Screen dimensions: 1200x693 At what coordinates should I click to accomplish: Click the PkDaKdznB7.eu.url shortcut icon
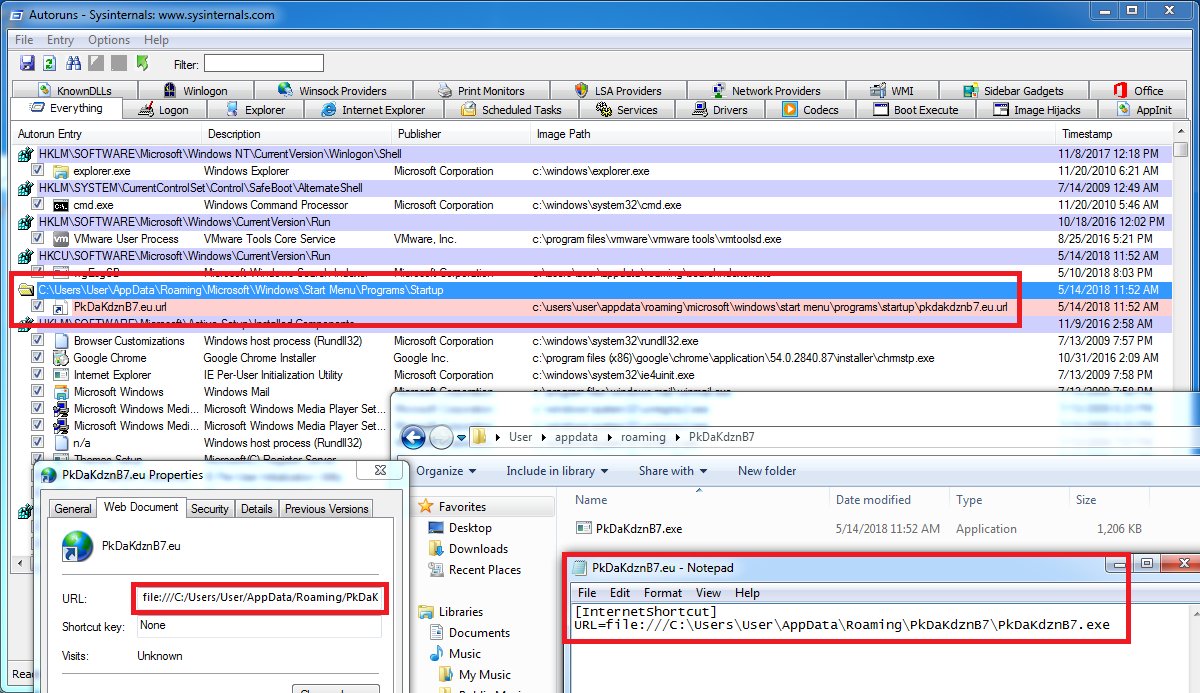click(61, 307)
